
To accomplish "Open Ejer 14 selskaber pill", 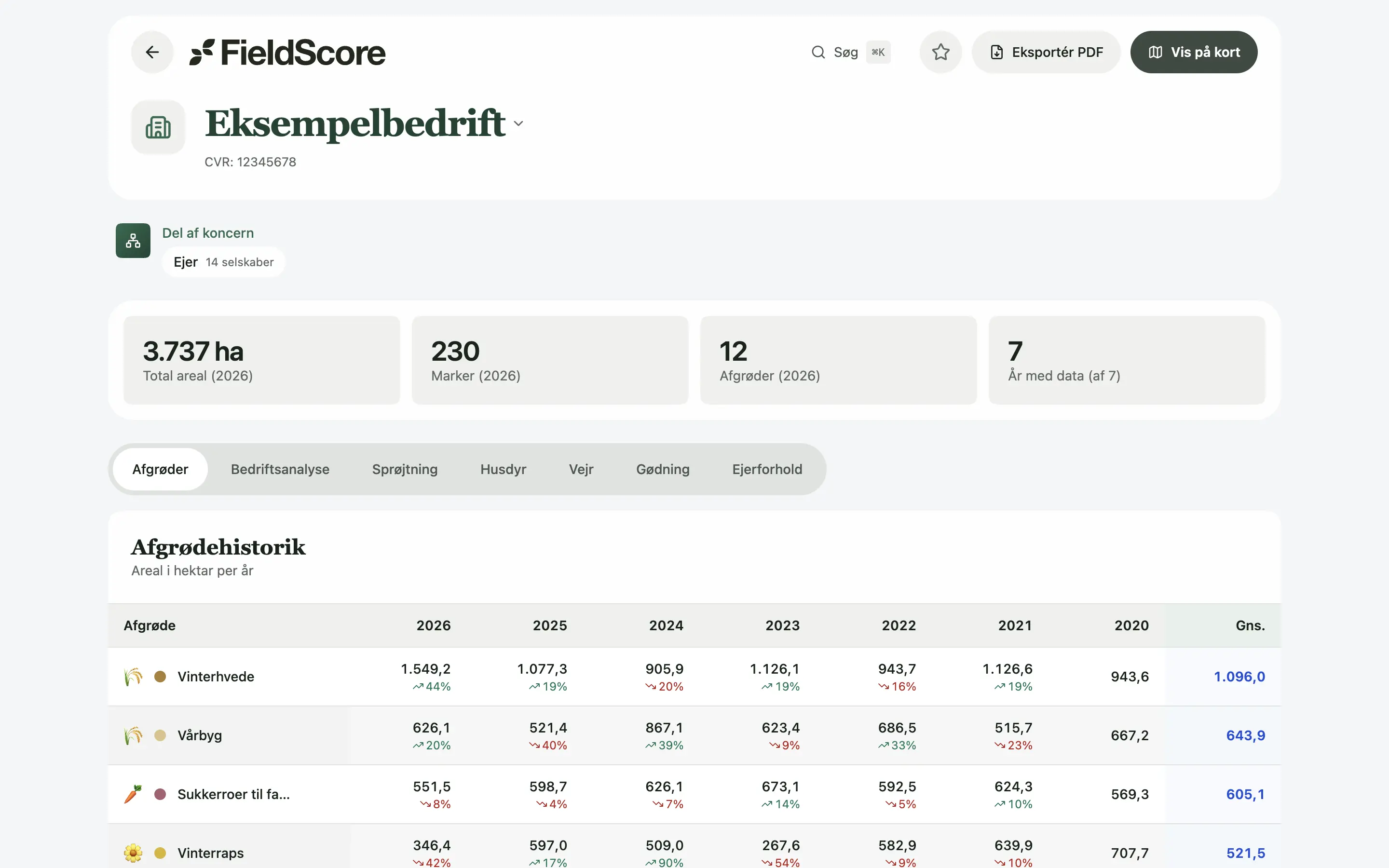I will click(223, 262).
